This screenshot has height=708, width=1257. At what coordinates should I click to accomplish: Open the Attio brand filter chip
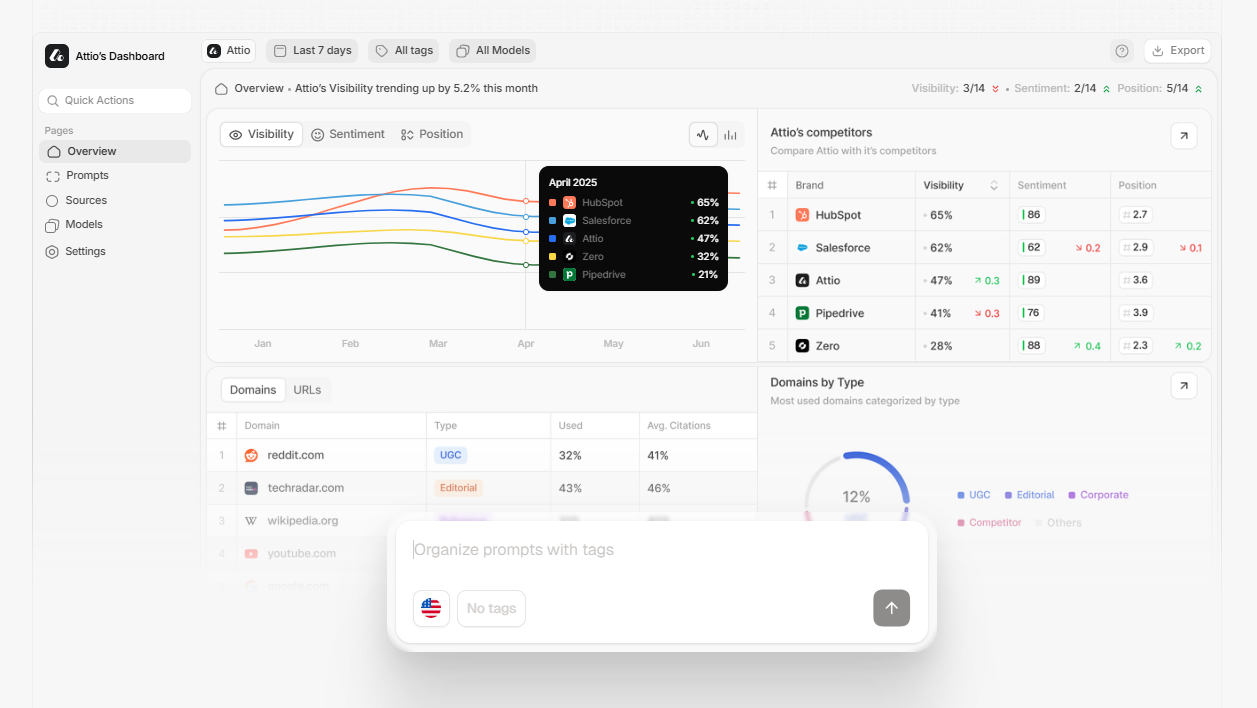point(229,51)
